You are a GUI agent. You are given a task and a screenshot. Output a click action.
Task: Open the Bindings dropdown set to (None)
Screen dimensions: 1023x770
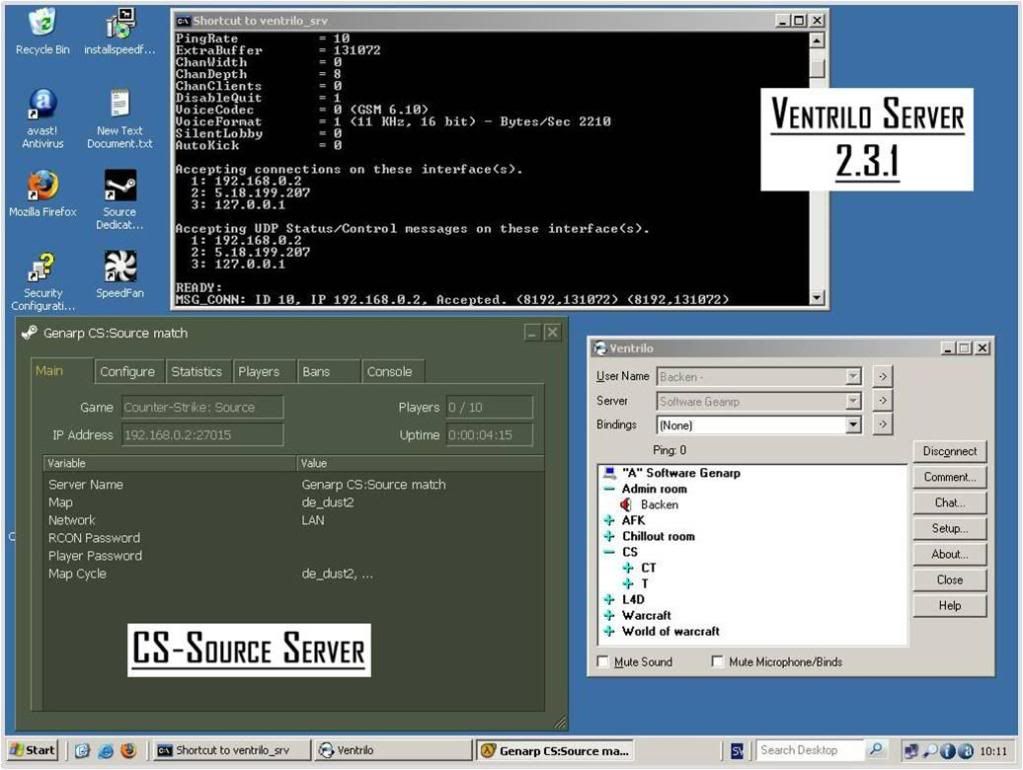[x=853, y=425]
